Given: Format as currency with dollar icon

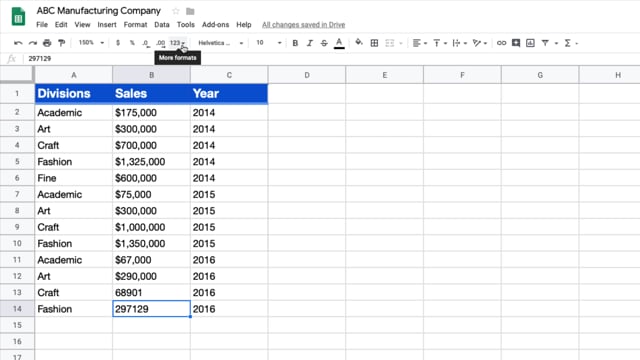Looking at the screenshot, I should [118, 43].
